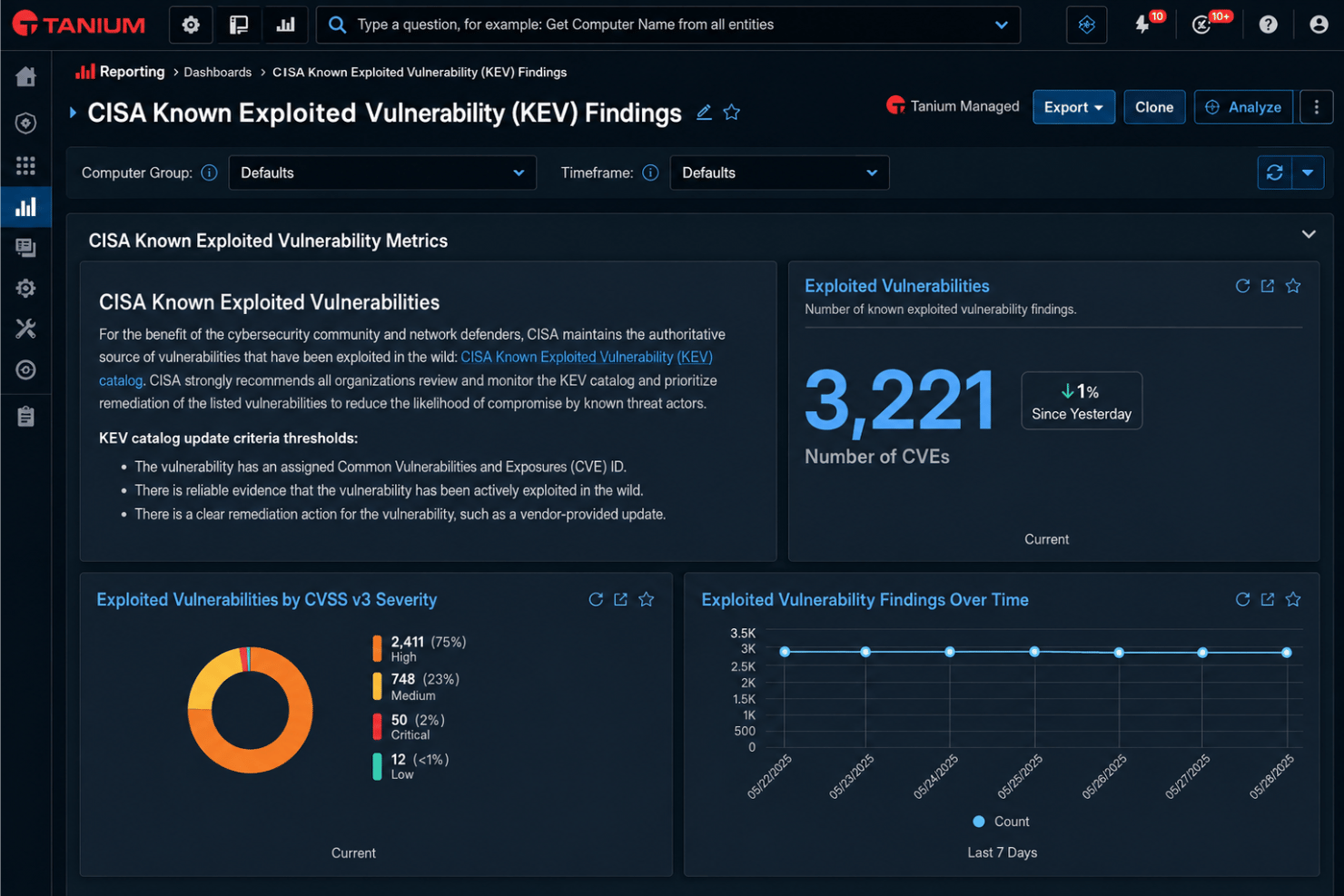Open Findings Over Time panel externally
This screenshot has width=1344, height=896.
1268,599
